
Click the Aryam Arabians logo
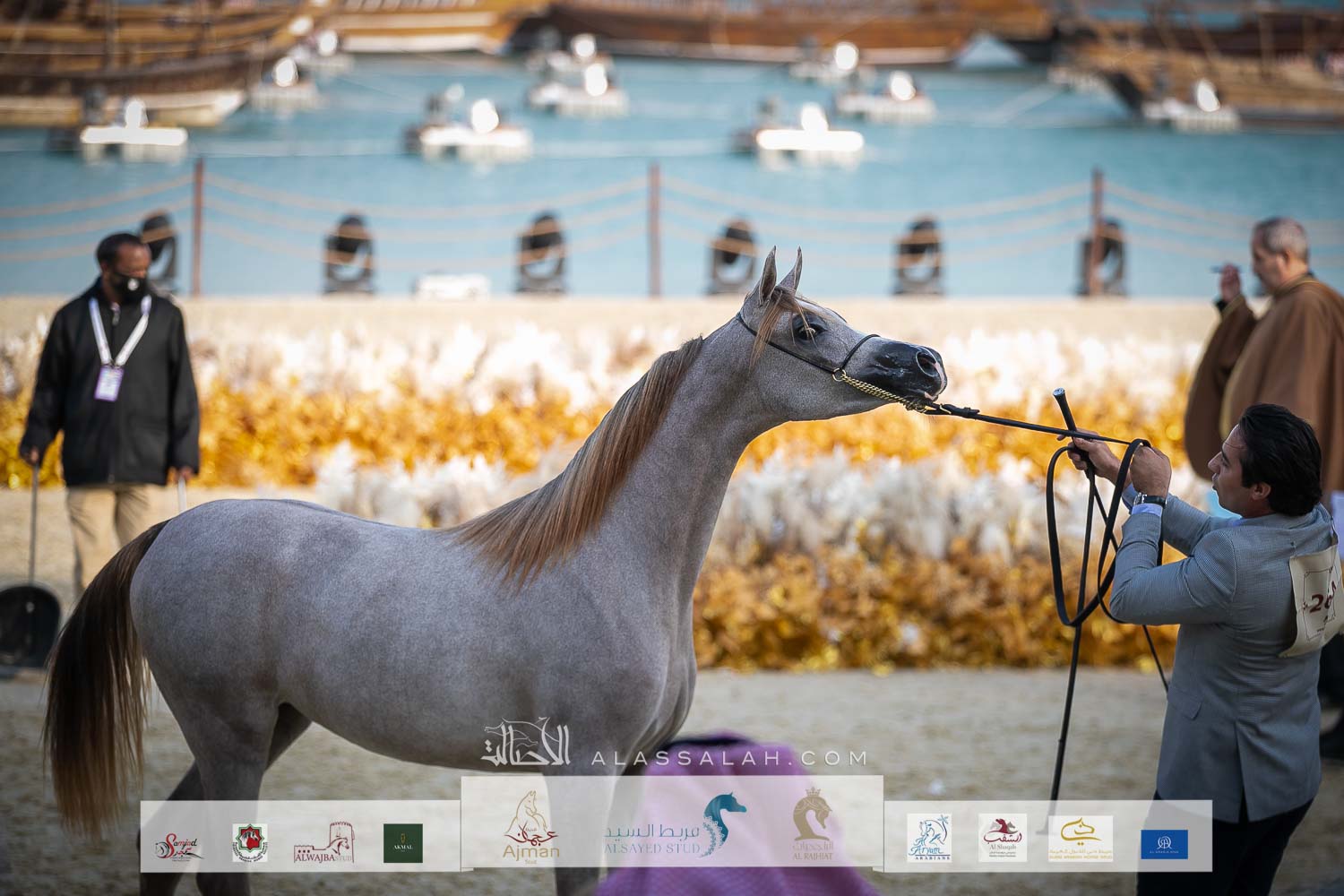point(929,837)
